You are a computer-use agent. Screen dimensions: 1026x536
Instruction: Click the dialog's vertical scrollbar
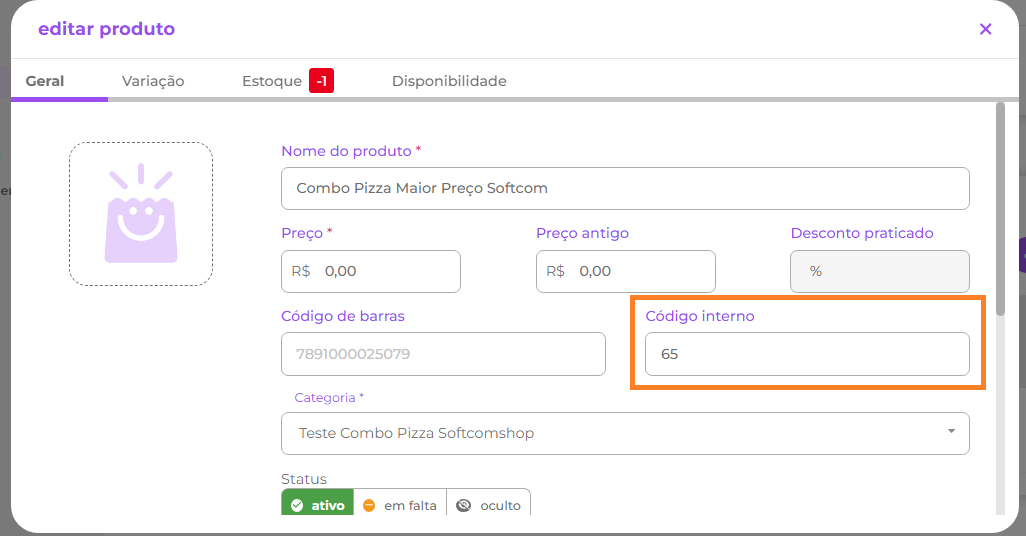pos(1000,220)
